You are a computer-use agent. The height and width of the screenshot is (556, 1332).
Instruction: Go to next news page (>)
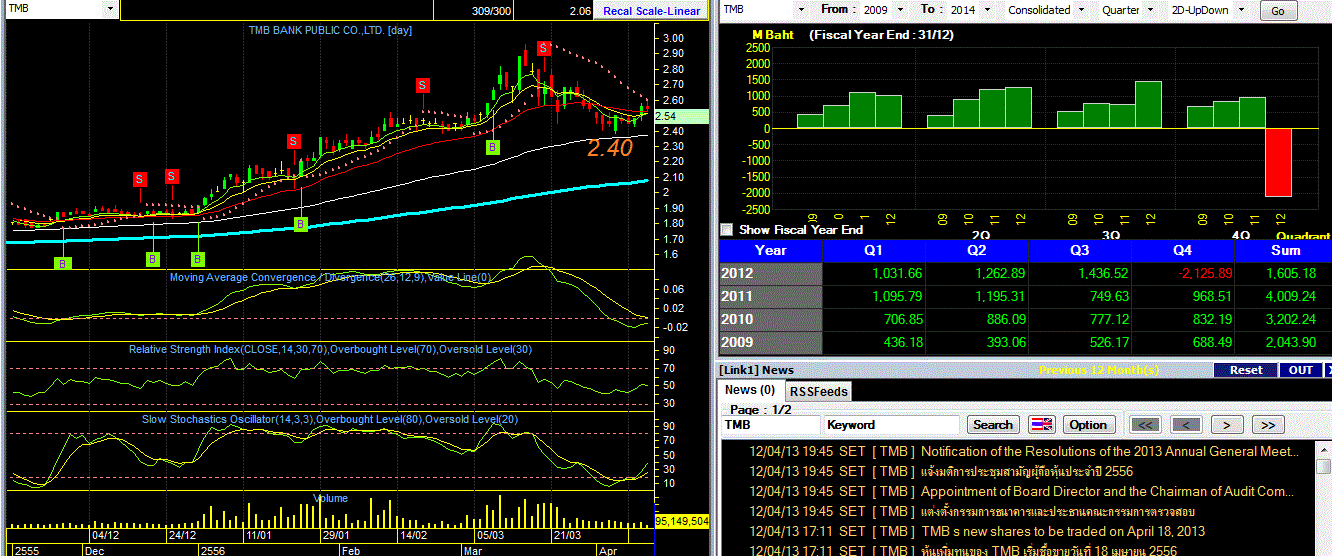pos(1227,425)
